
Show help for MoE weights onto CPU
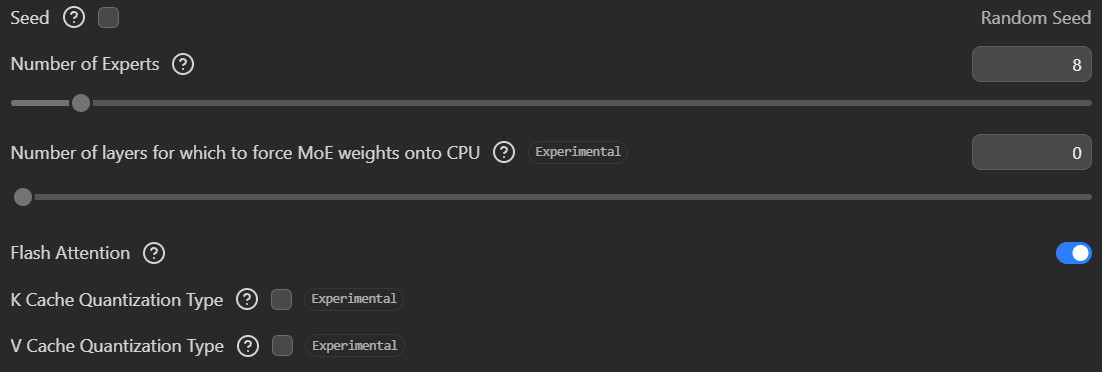[x=504, y=153]
